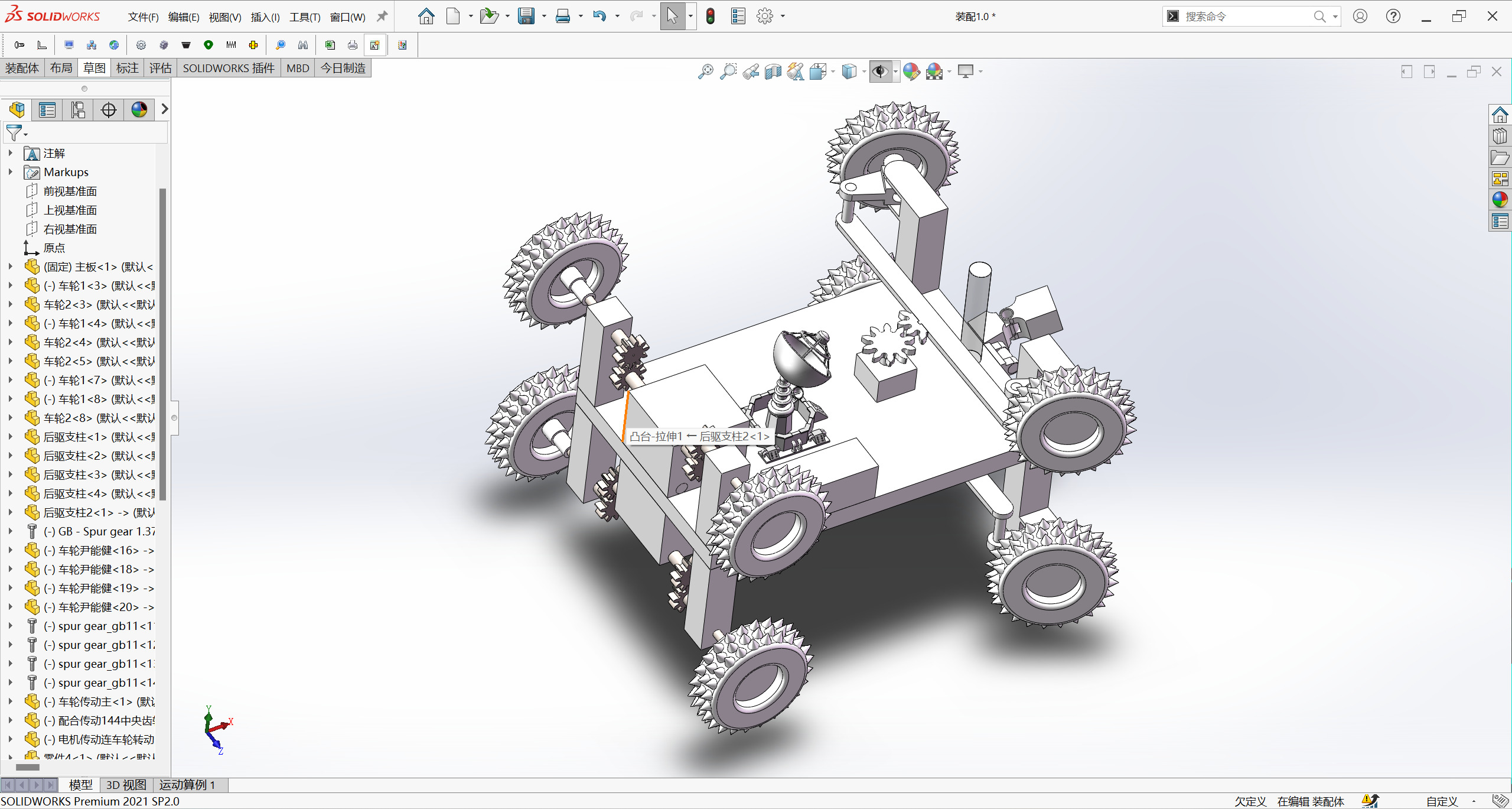Click the Excel design table icon
Image resolution: width=1512 pixels, height=809 pixels.
click(330, 45)
